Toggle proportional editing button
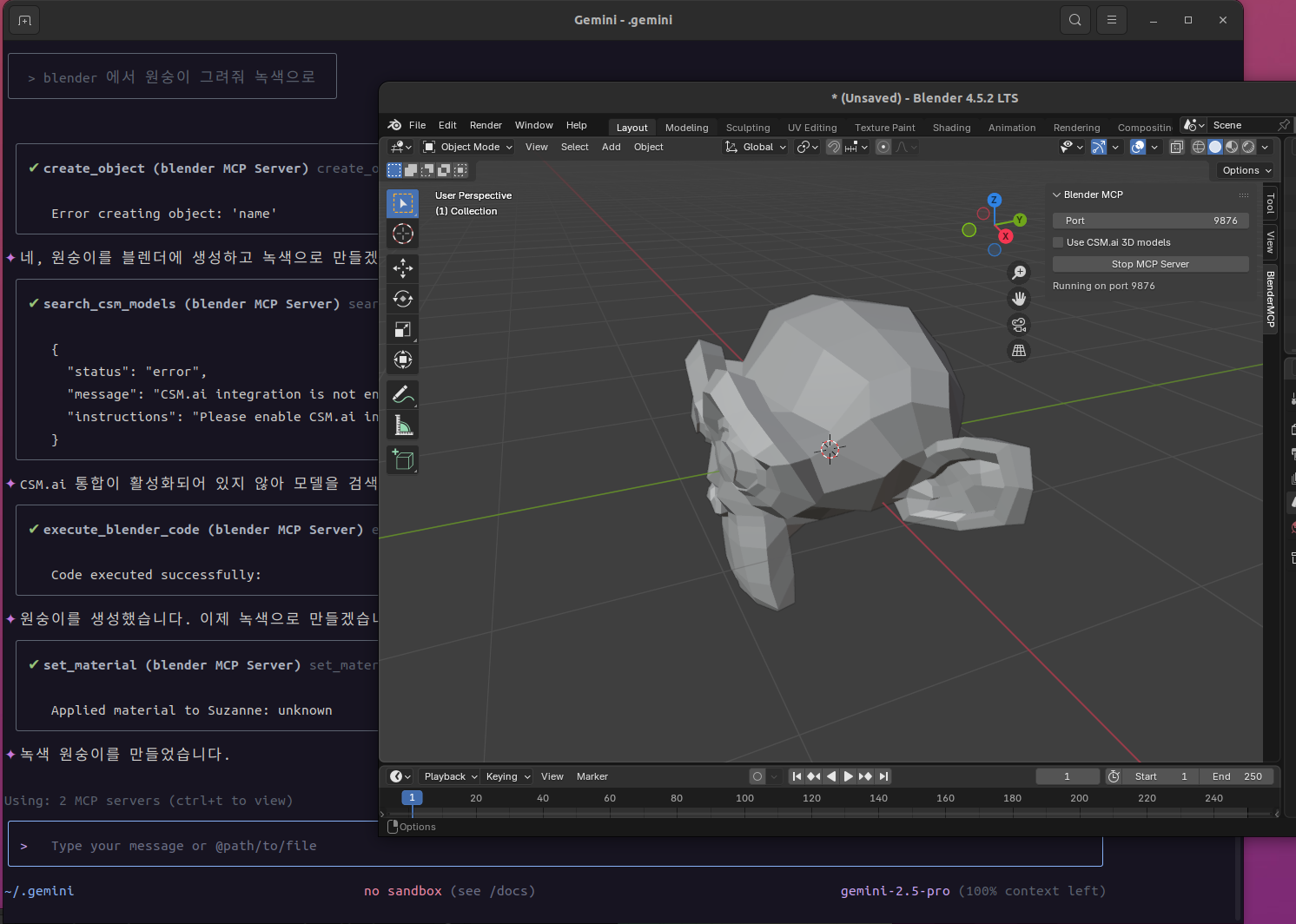The width and height of the screenshot is (1296, 924). 883,147
